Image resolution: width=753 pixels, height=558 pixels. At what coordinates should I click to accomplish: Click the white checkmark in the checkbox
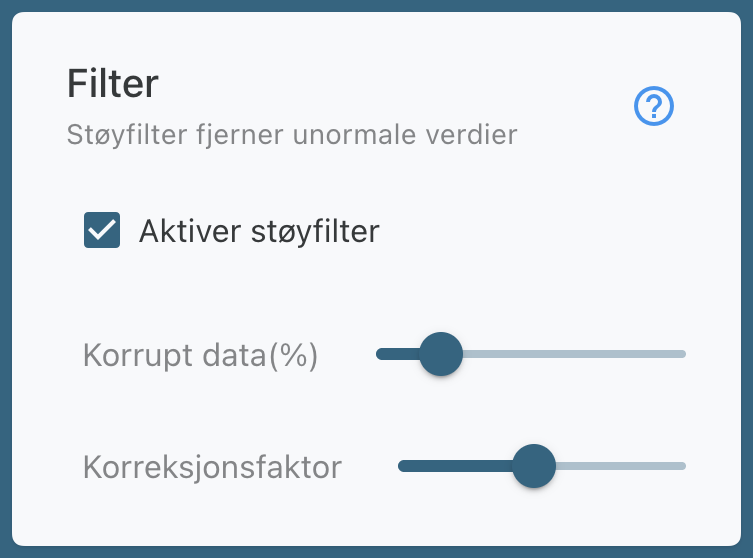pyautogui.click(x=102, y=231)
